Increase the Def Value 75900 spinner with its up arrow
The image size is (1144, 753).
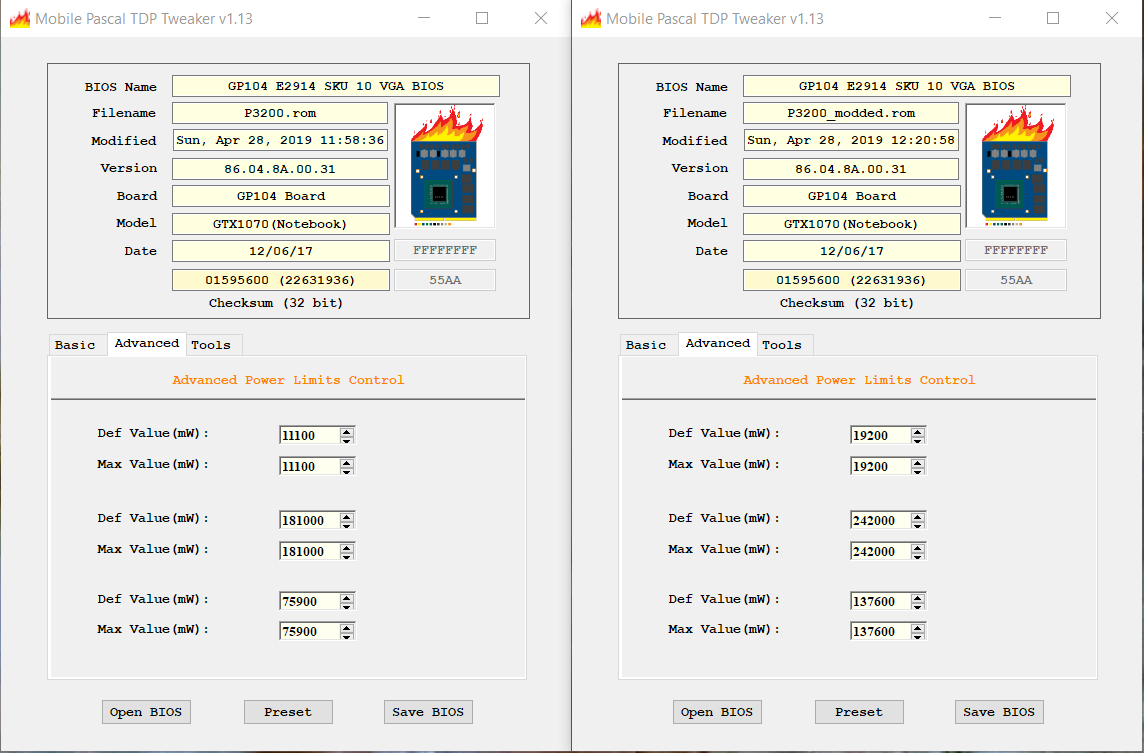pyautogui.click(x=347, y=598)
